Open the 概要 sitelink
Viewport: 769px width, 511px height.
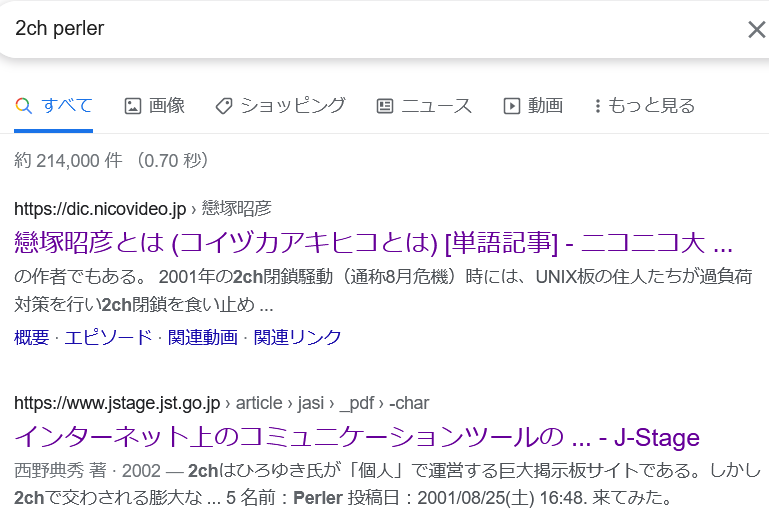pos(32,337)
